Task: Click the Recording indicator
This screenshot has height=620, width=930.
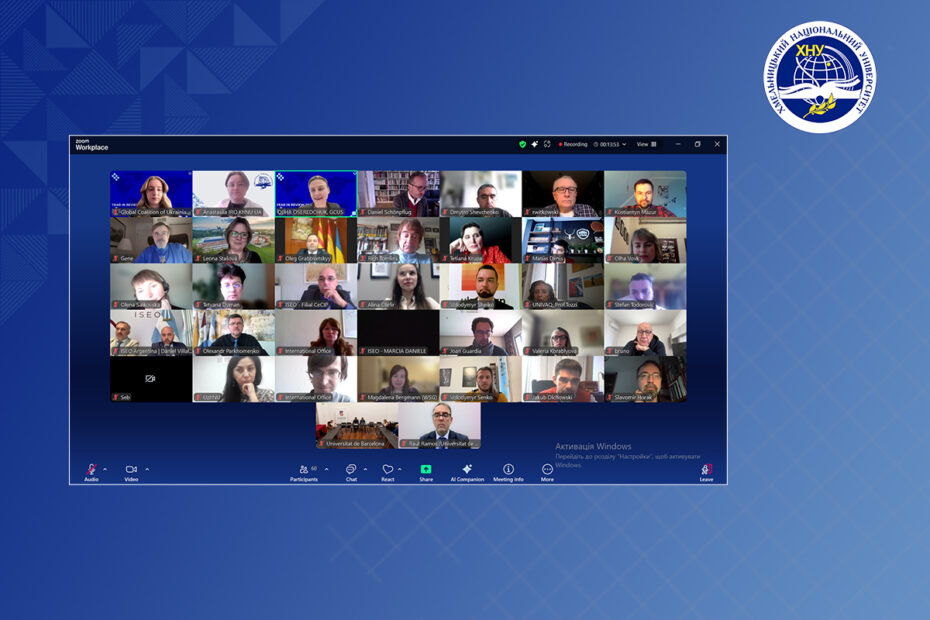Action: click(573, 144)
